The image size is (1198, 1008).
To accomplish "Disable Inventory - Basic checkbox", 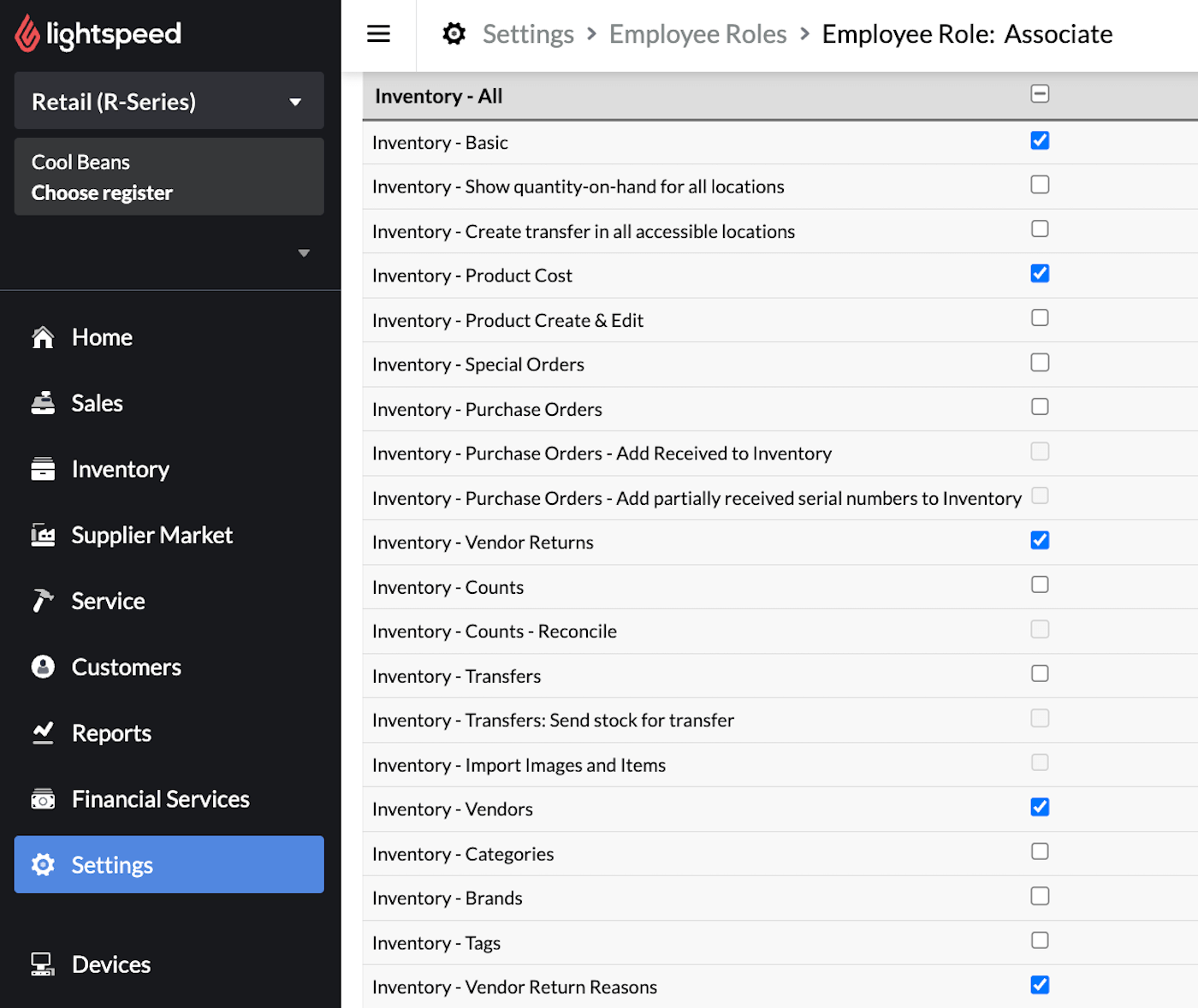I will click(x=1040, y=140).
